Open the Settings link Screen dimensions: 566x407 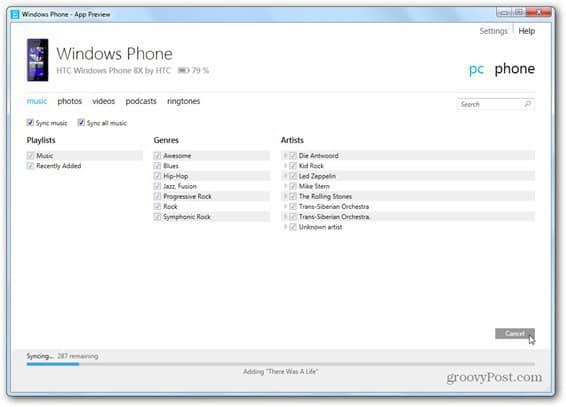(493, 31)
